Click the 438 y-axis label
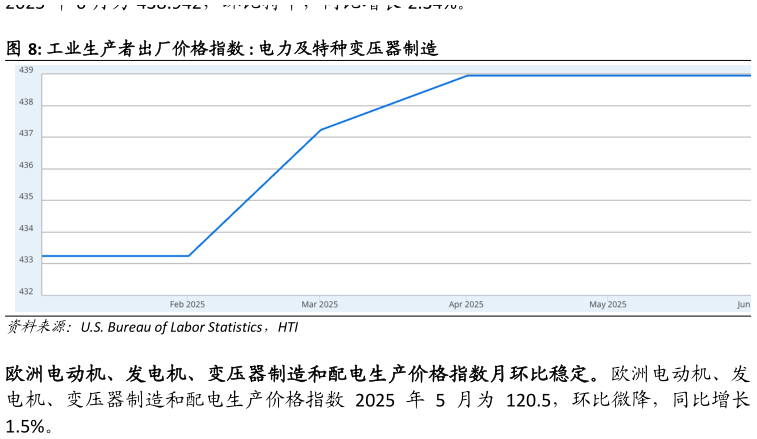 pos(26,102)
